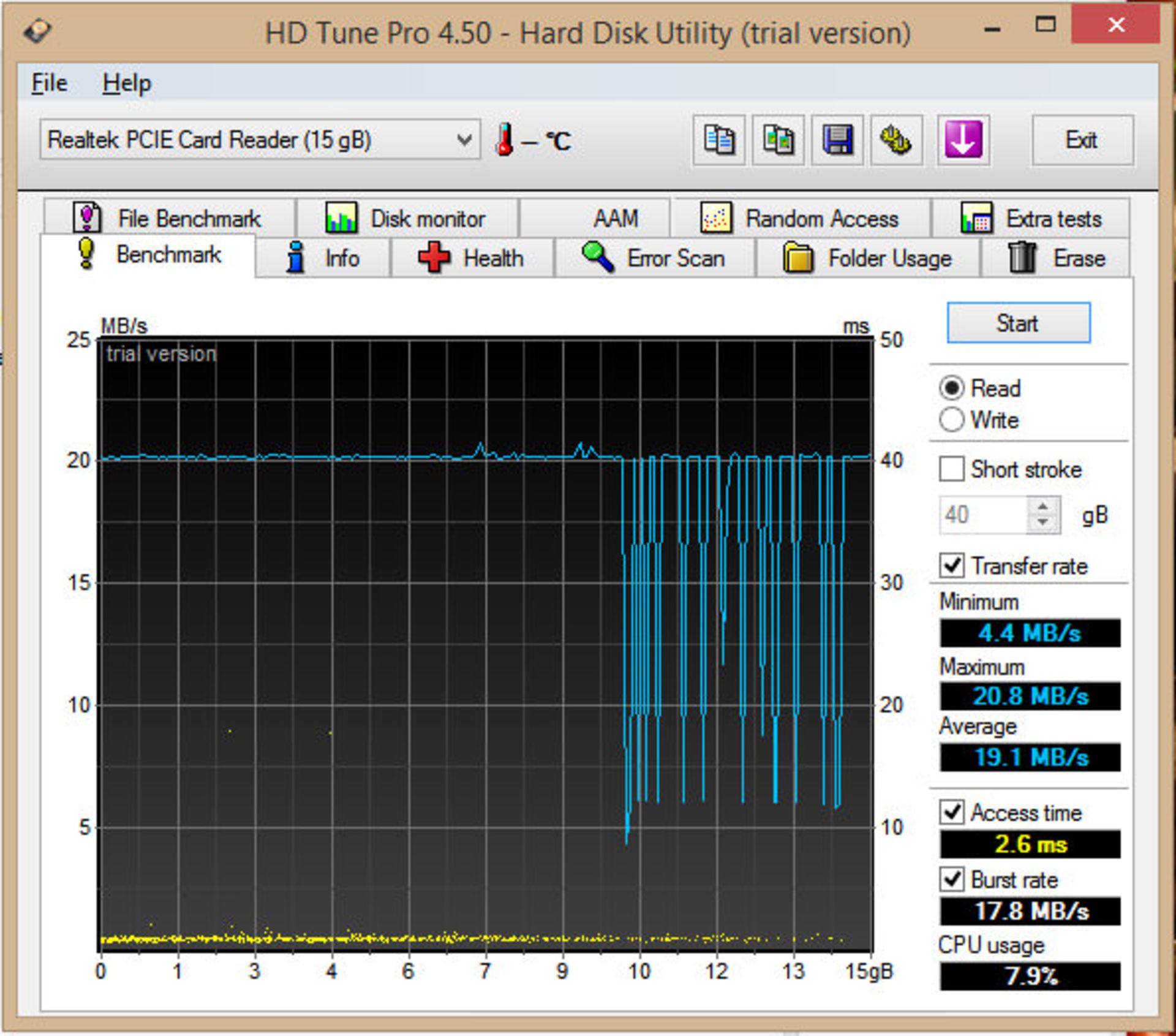
Task: Open the drive selection dropdown
Action: click(x=464, y=140)
